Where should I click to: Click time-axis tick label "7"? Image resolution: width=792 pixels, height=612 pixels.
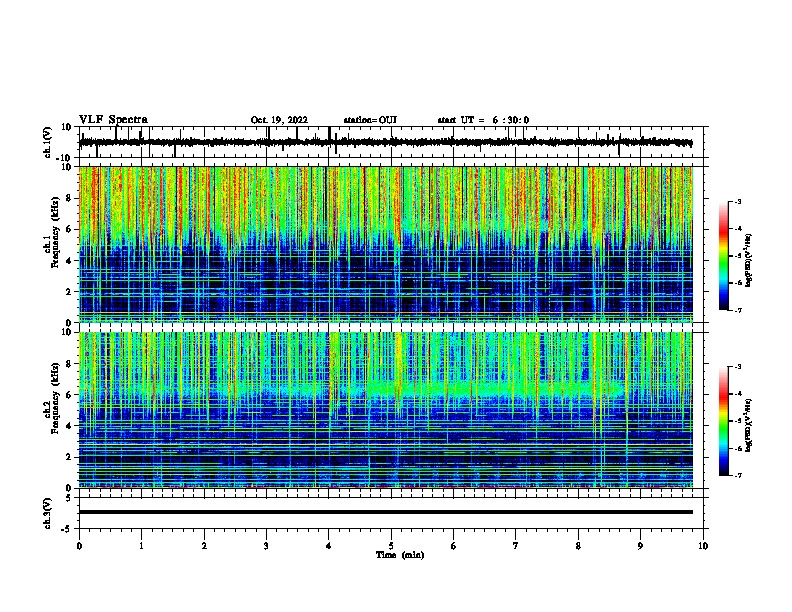point(516,546)
